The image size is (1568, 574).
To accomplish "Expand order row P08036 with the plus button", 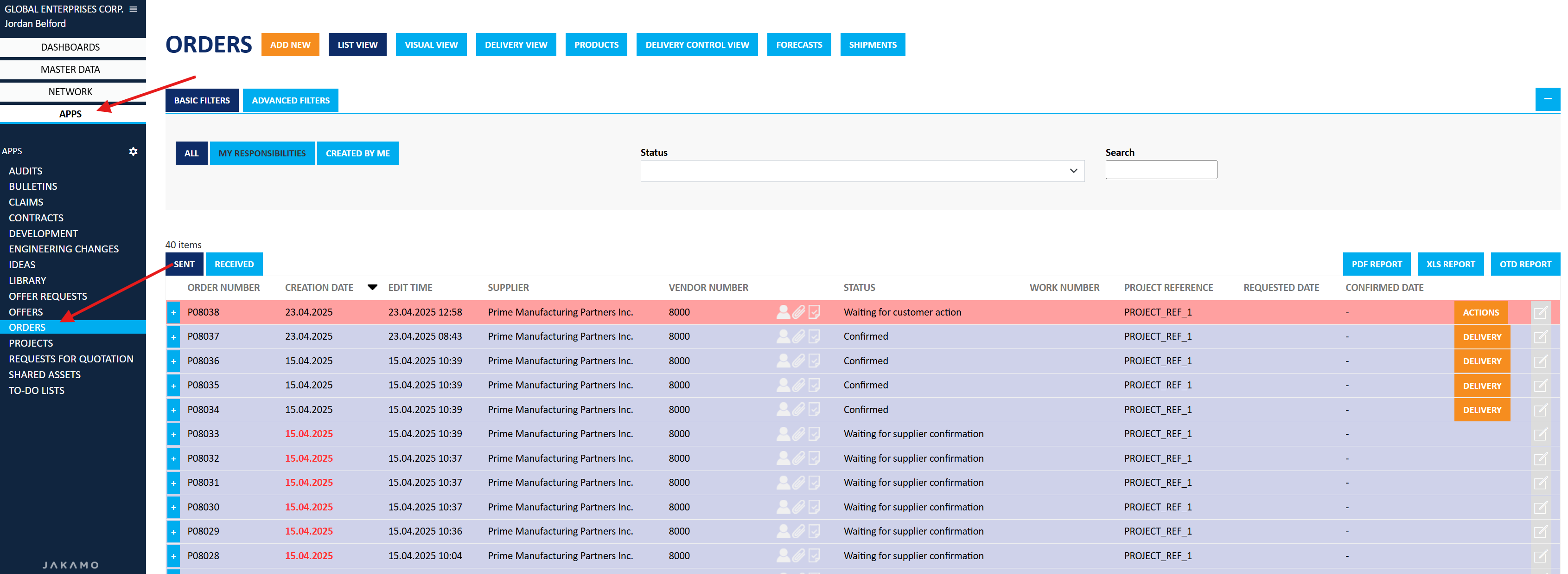I will 173,361.
